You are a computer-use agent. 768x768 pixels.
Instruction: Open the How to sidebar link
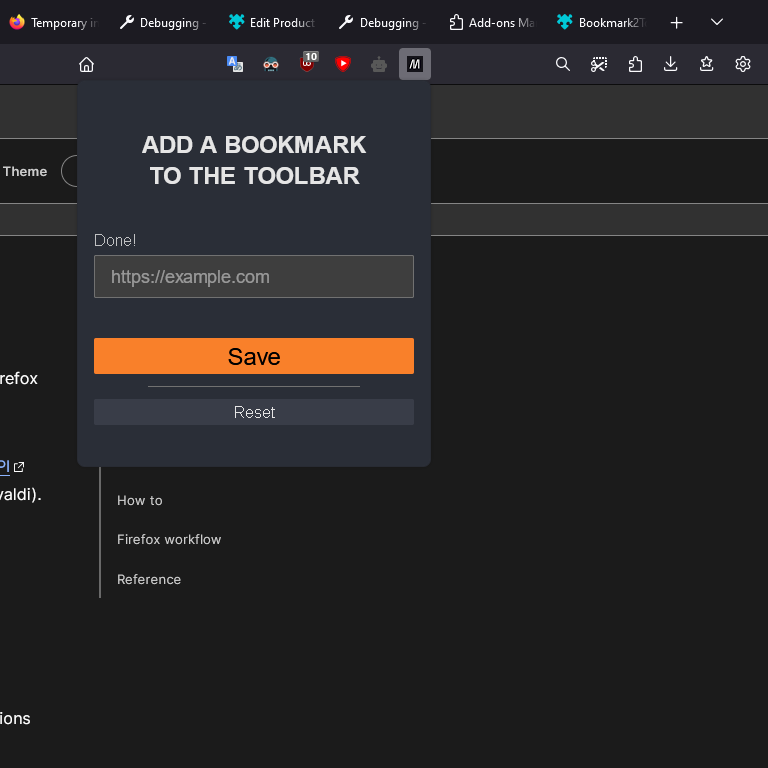point(140,501)
